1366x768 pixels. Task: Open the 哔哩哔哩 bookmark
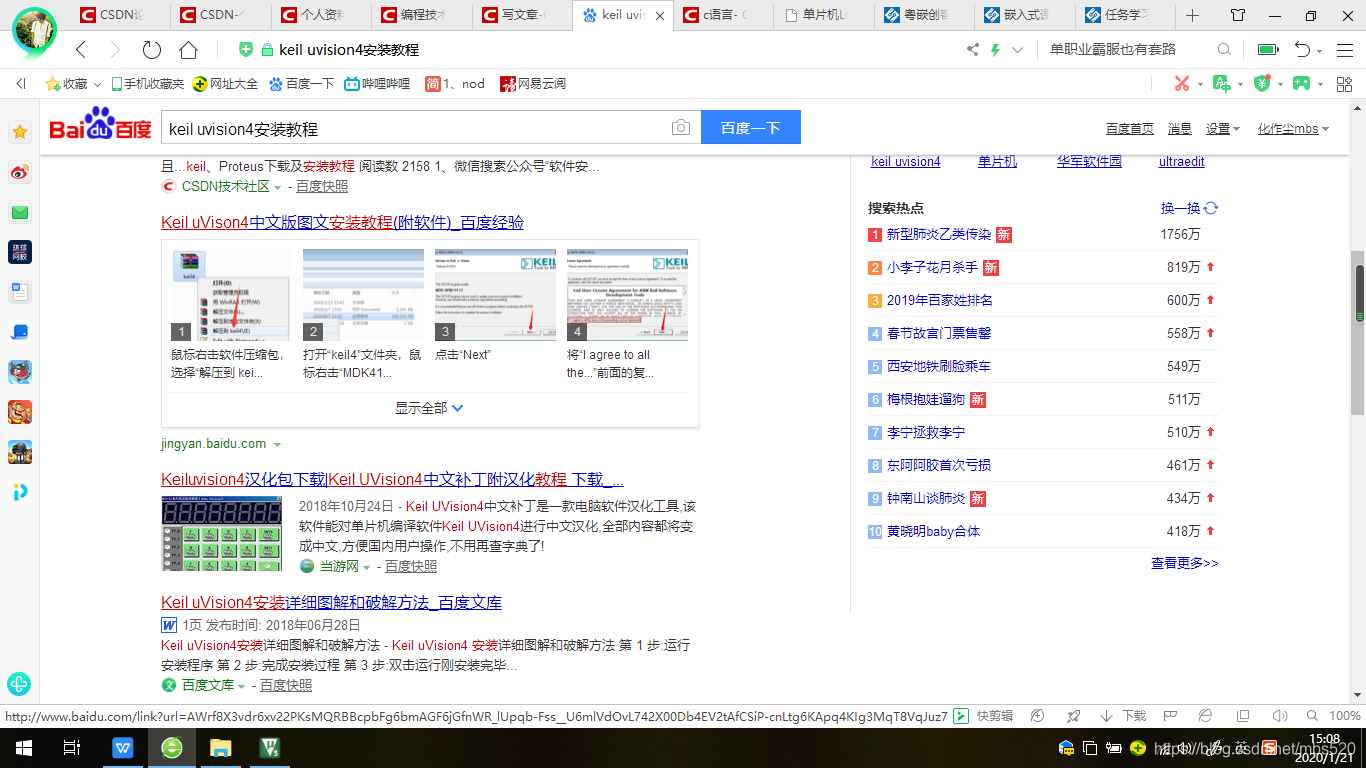coord(377,84)
